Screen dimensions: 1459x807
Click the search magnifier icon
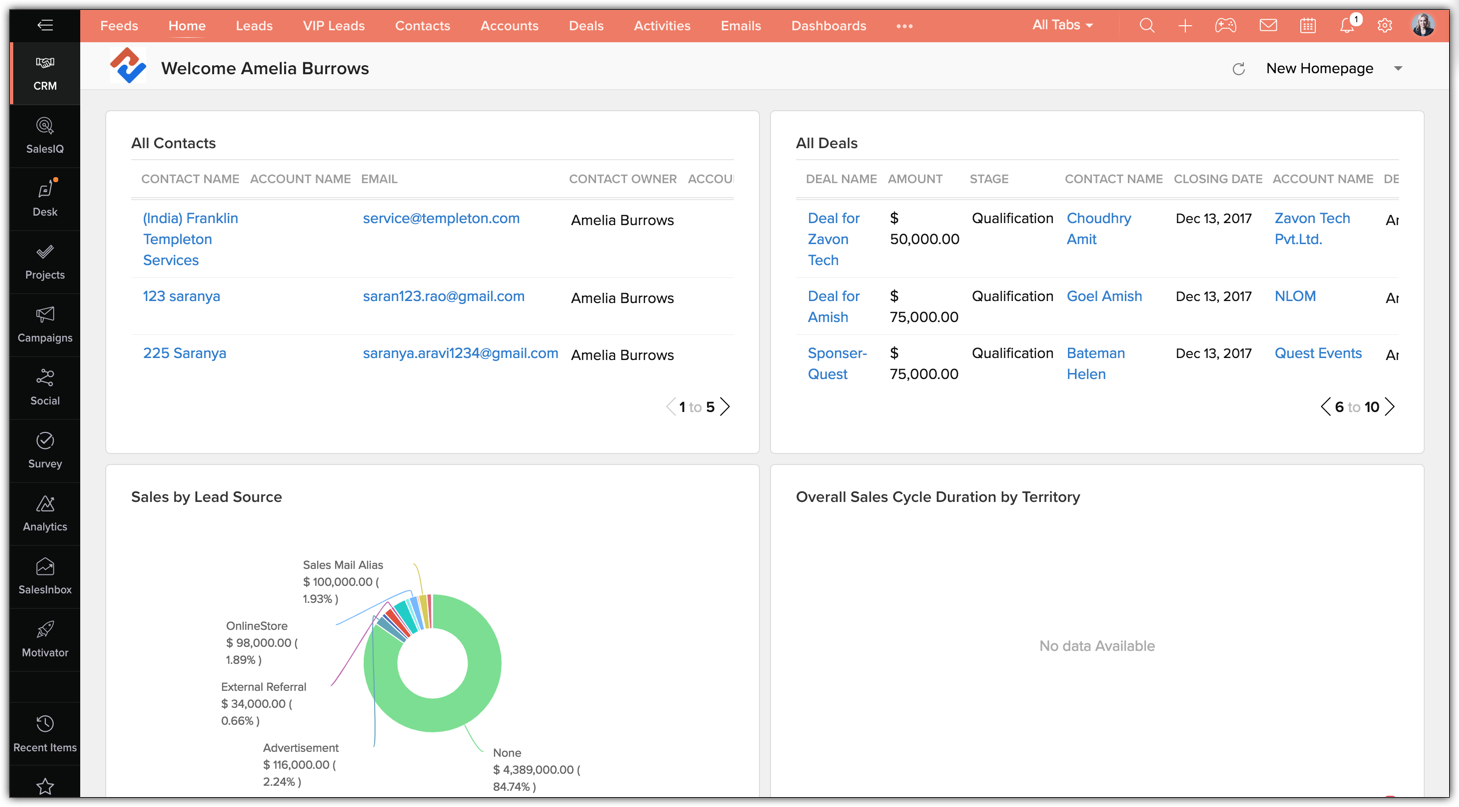click(1147, 26)
